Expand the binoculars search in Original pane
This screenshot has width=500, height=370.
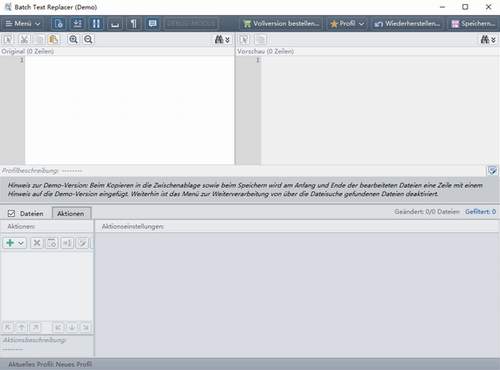point(222,40)
